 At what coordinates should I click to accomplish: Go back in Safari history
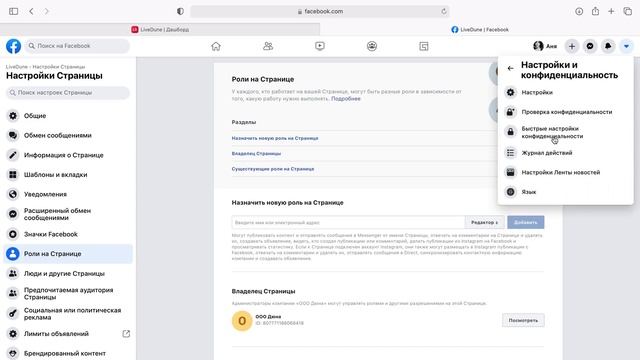point(31,11)
